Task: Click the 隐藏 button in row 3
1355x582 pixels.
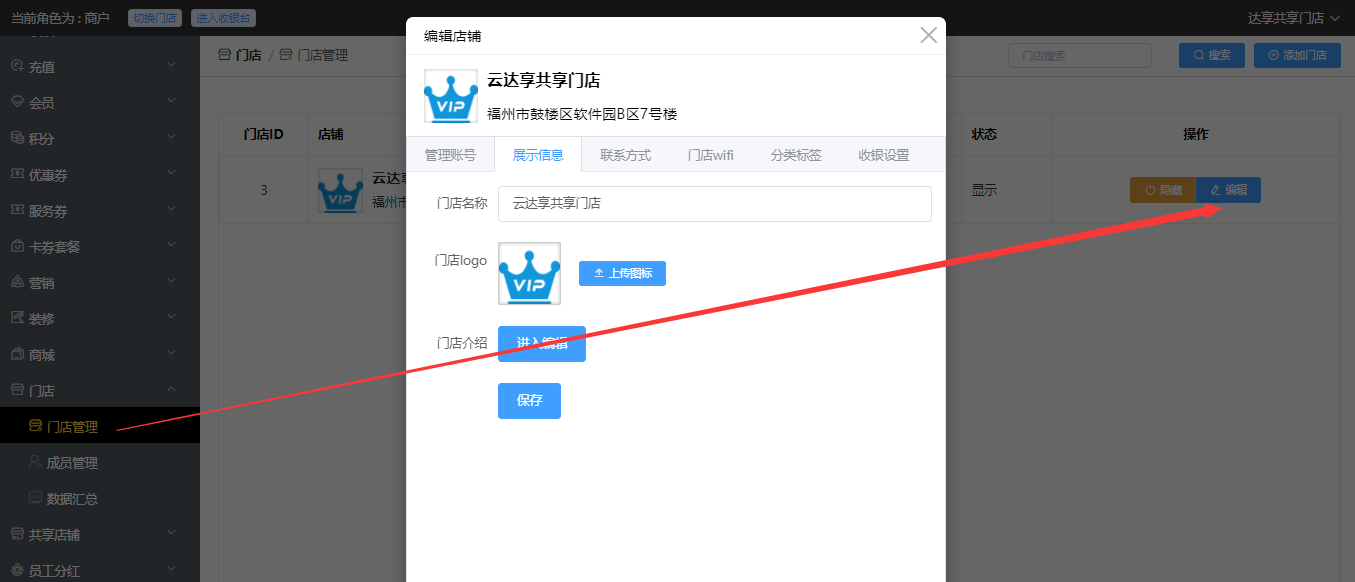Action: point(1163,190)
